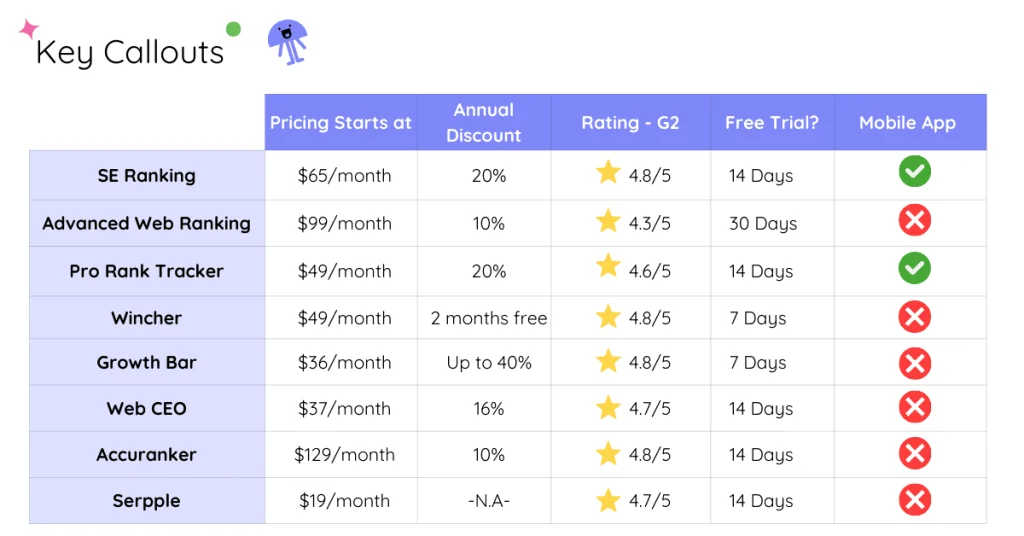Click the star icon in Serpple row
The height and width of the screenshot is (536, 1024).
[608, 500]
